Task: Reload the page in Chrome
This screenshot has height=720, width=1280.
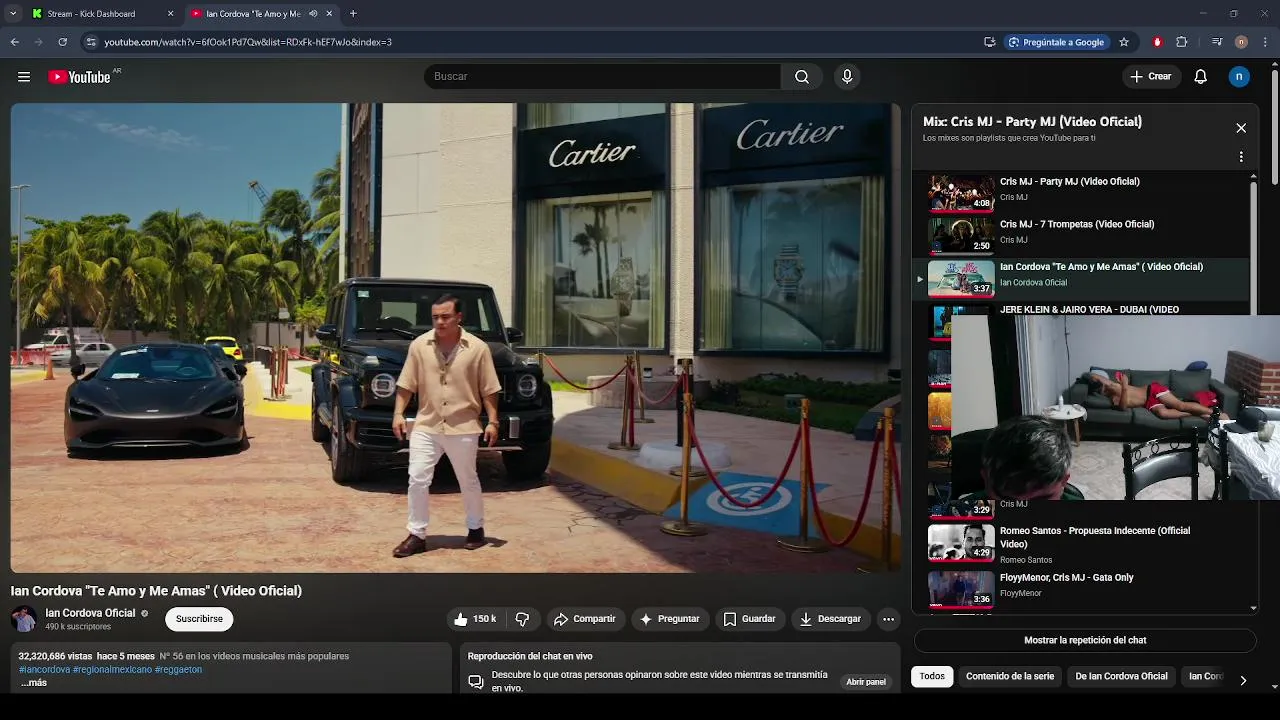Action: [62, 42]
